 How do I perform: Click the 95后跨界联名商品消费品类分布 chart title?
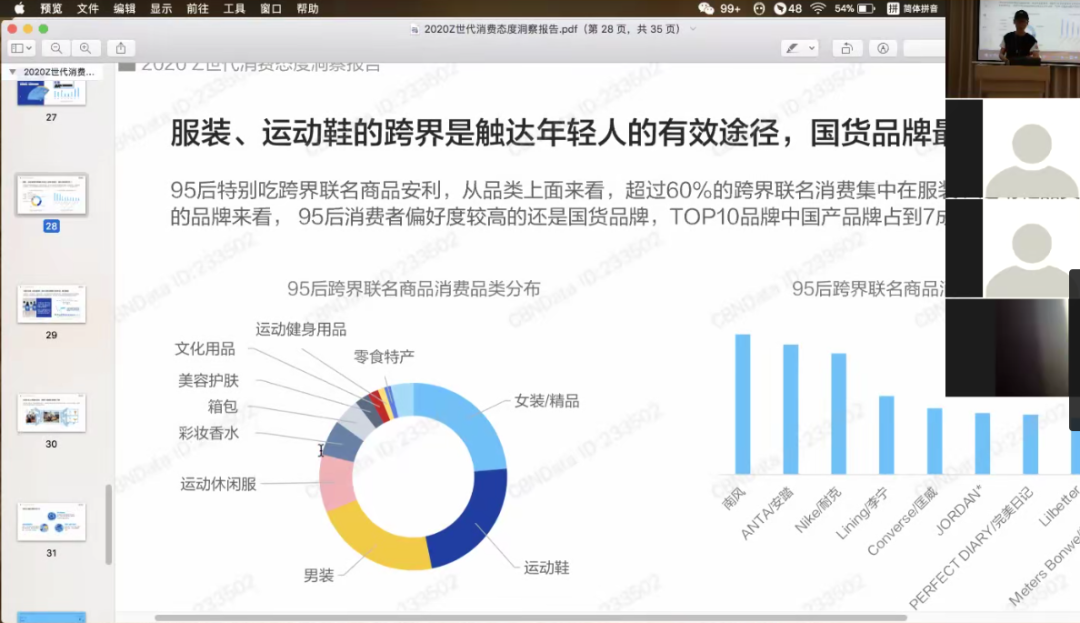pos(414,288)
